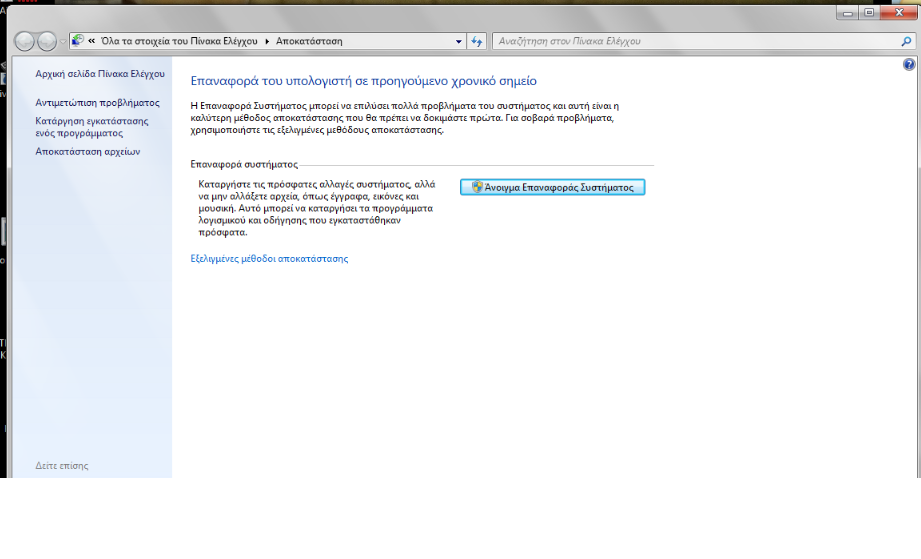Open the address bar history dropdown
Viewport: 921px width, 559px height.
459,41
